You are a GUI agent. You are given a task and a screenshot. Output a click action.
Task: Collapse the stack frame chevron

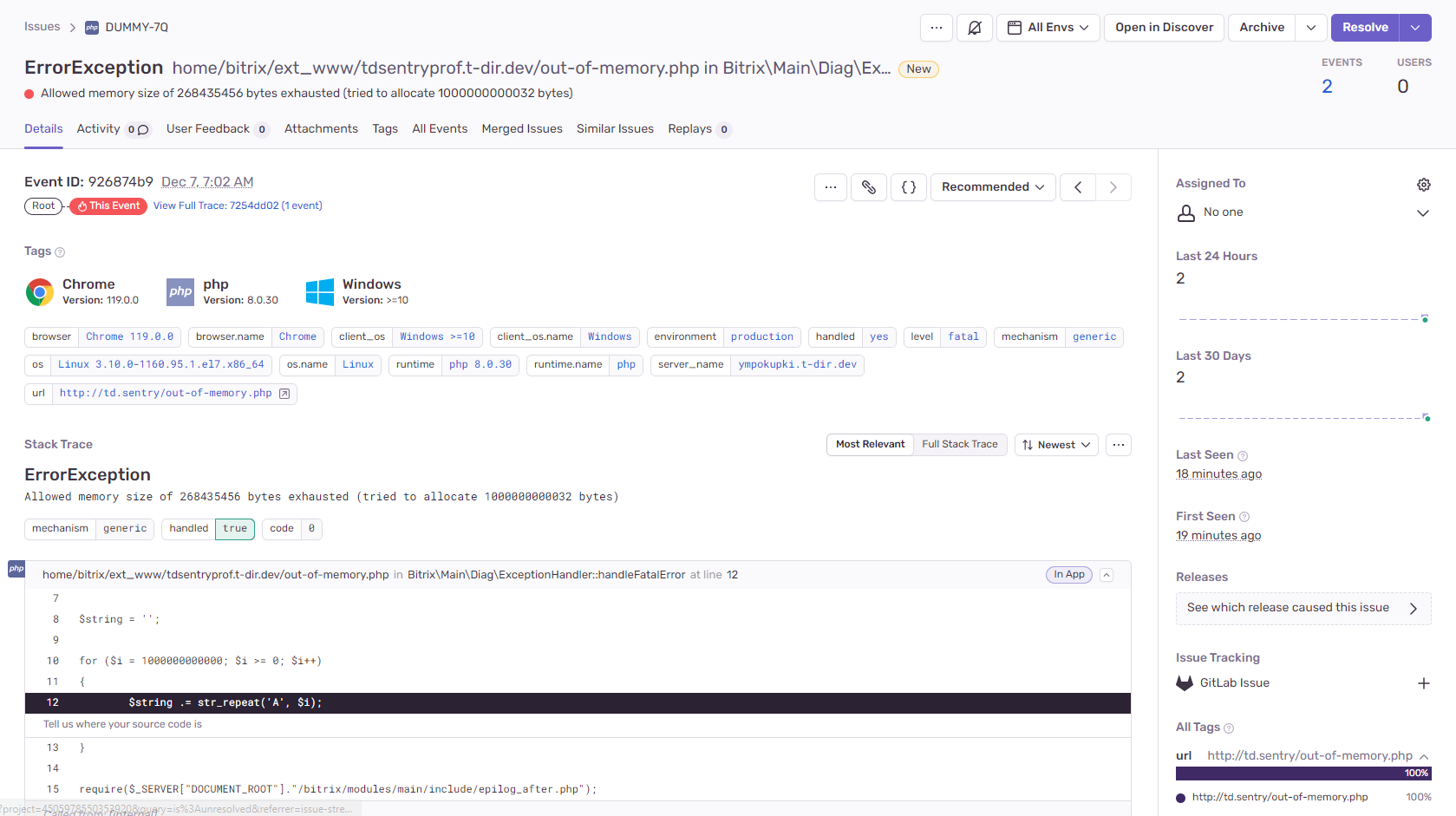pos(1107,575)
